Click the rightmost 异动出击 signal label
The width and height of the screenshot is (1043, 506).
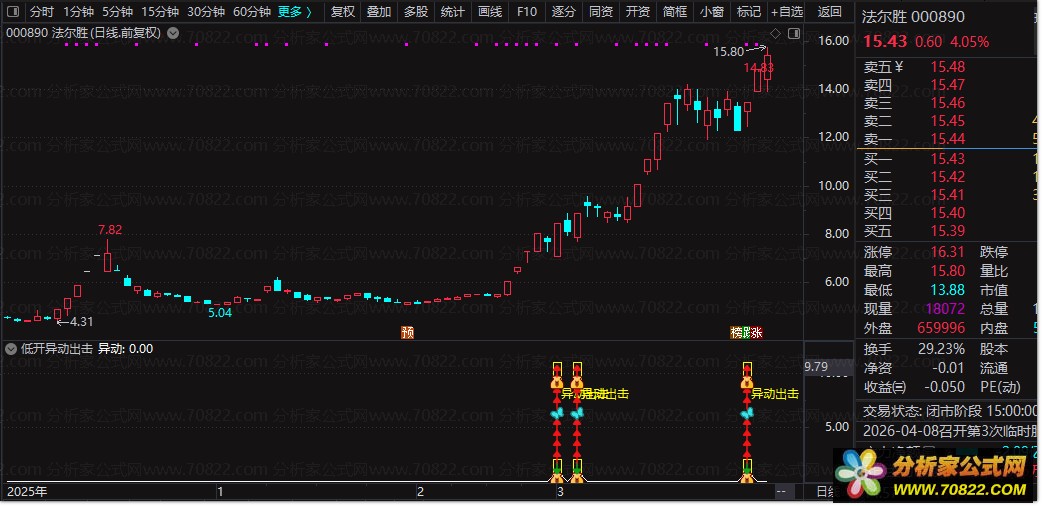tap(775, 394)
